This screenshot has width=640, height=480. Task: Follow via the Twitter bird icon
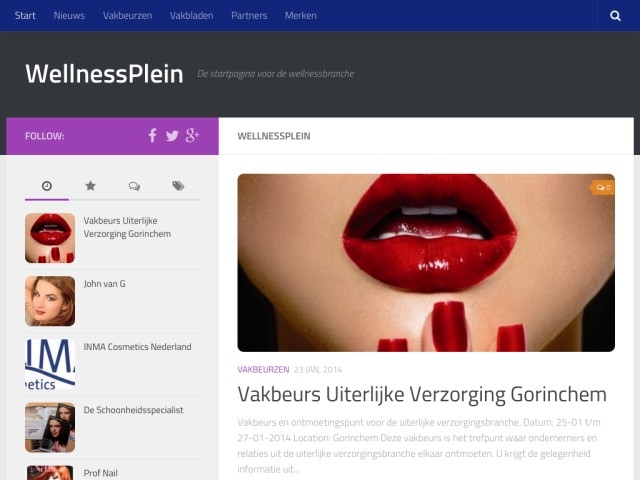pos(172,136)
